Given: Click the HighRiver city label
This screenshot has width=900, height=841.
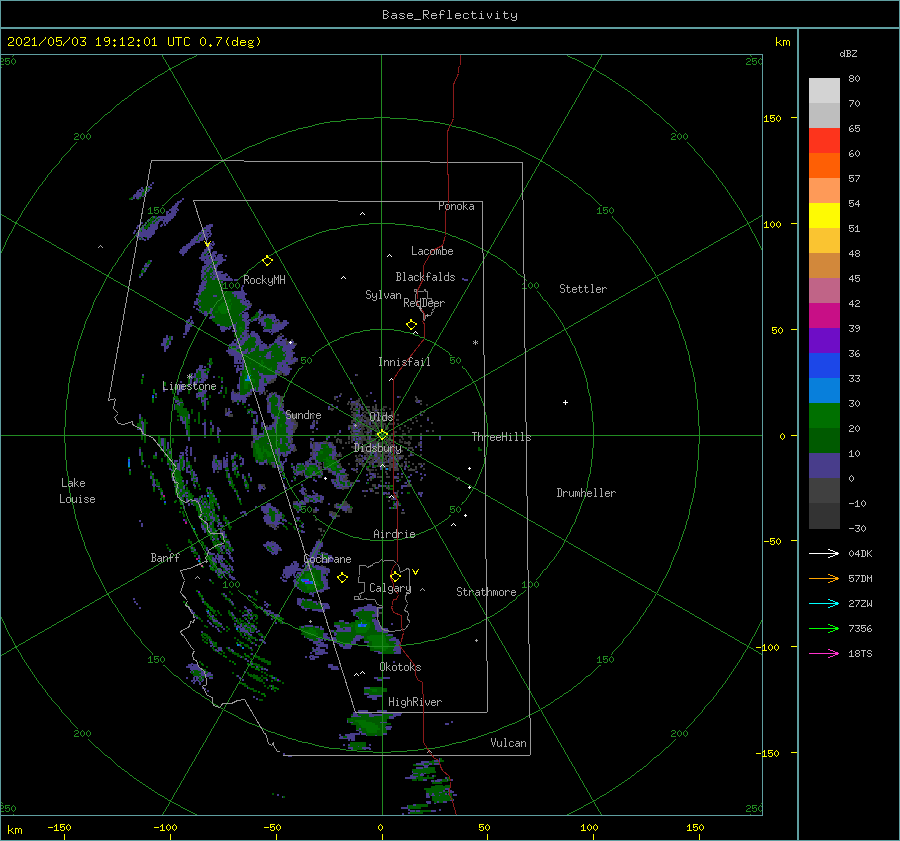Looking at the screenshot, I should [415, 702].
